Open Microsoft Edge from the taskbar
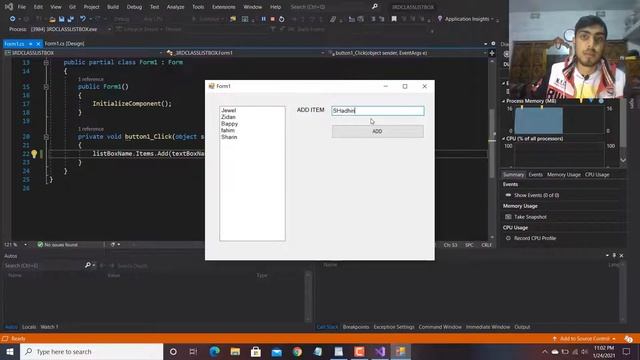 coord(215,351)
